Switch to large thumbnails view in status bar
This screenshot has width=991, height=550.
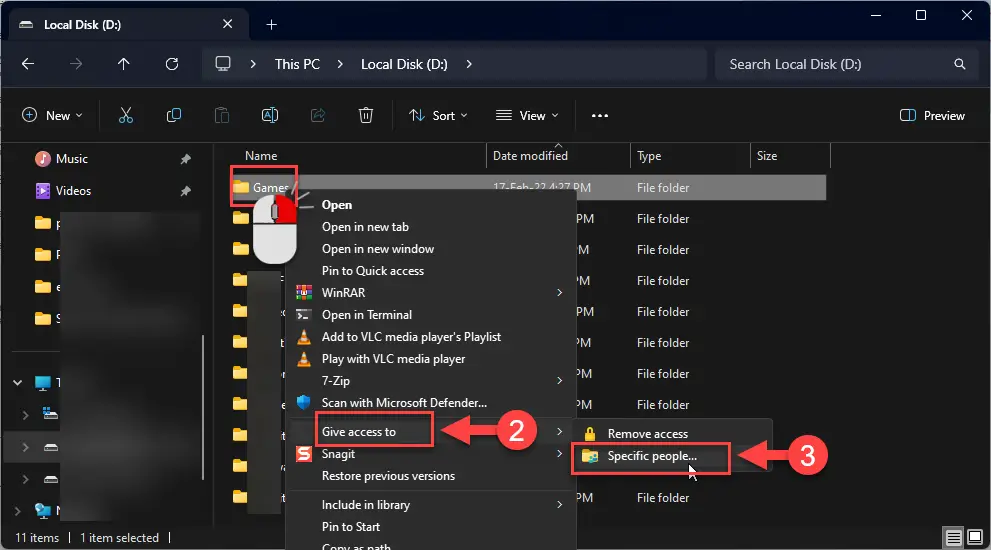pos(973,538)
